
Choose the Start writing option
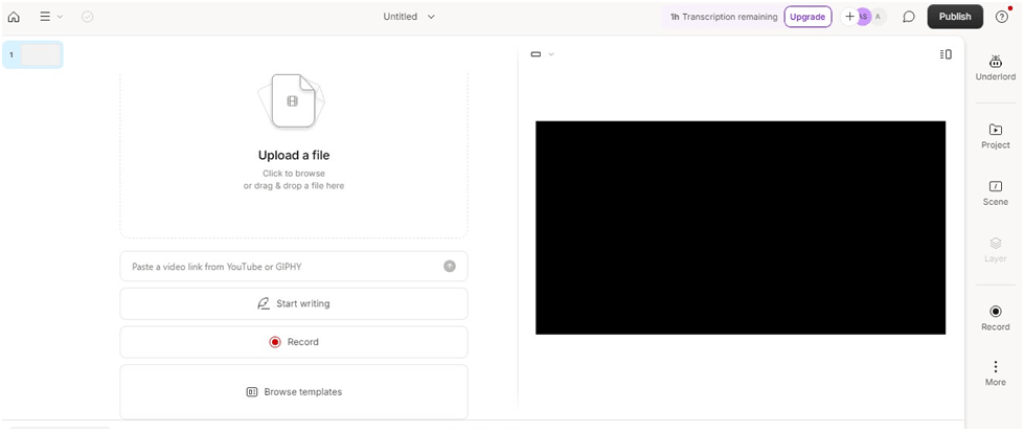click(x=293, y=304)
